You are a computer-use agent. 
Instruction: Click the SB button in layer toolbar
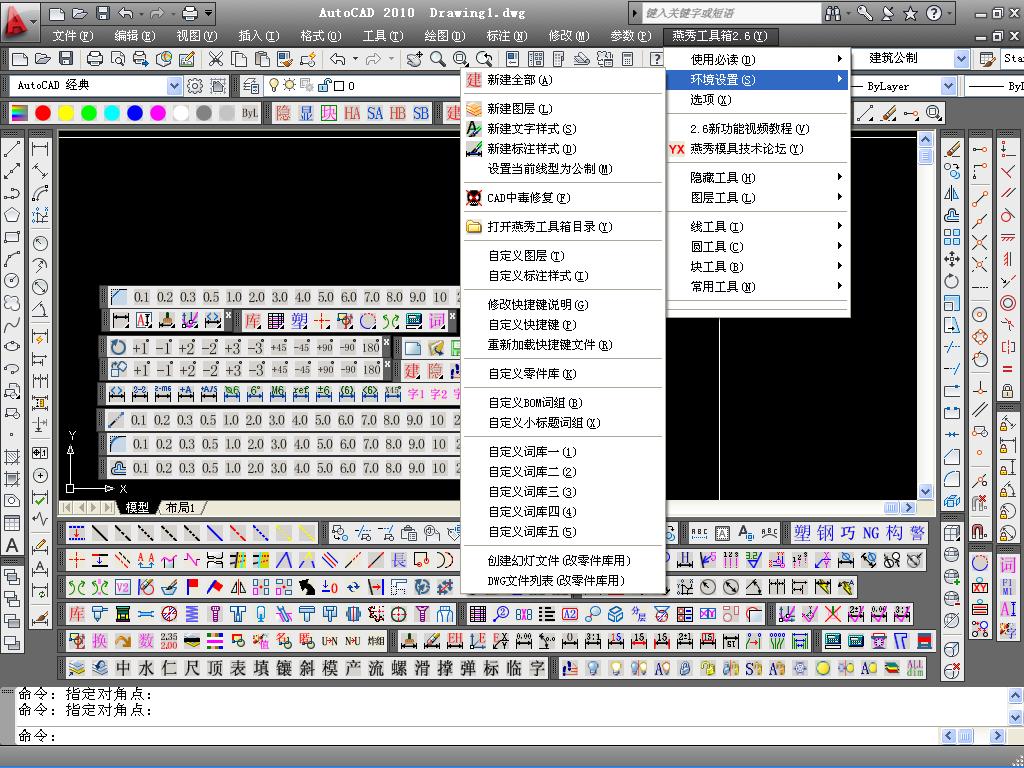click(421, 113)
